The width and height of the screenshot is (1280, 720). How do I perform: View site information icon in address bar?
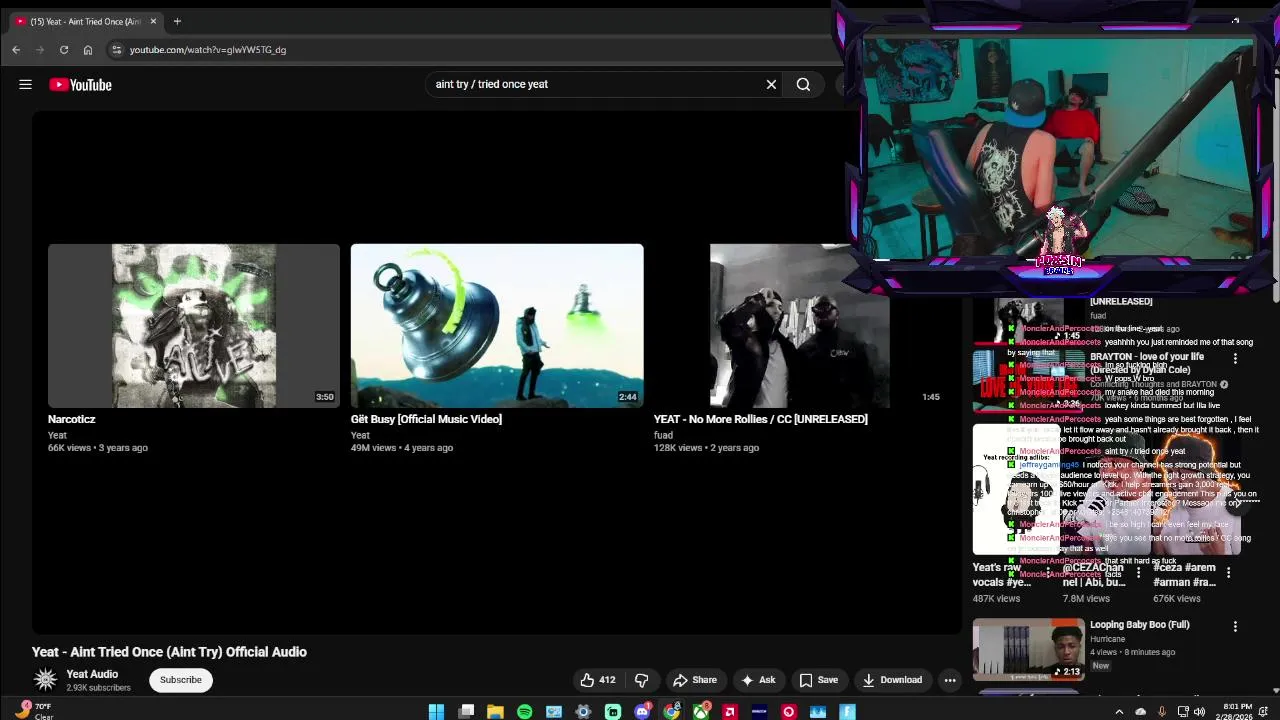pyautogui.click(x=116, y=50)
